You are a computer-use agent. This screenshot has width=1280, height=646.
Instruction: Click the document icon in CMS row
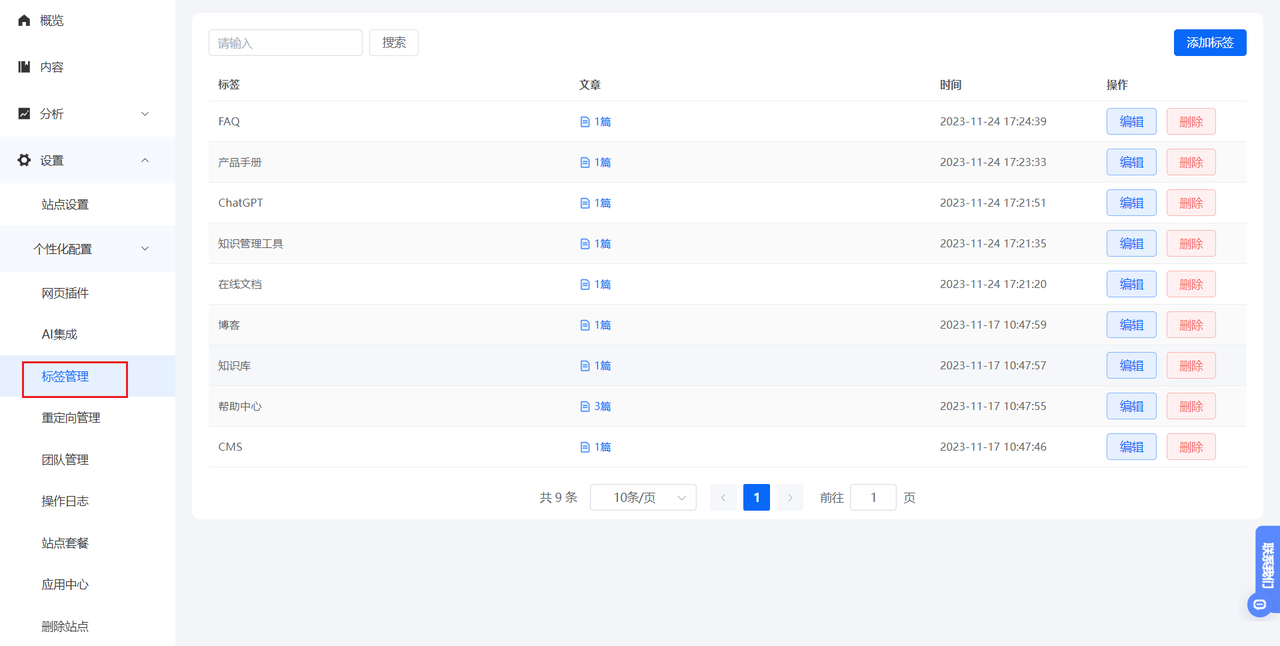point(585,447)
